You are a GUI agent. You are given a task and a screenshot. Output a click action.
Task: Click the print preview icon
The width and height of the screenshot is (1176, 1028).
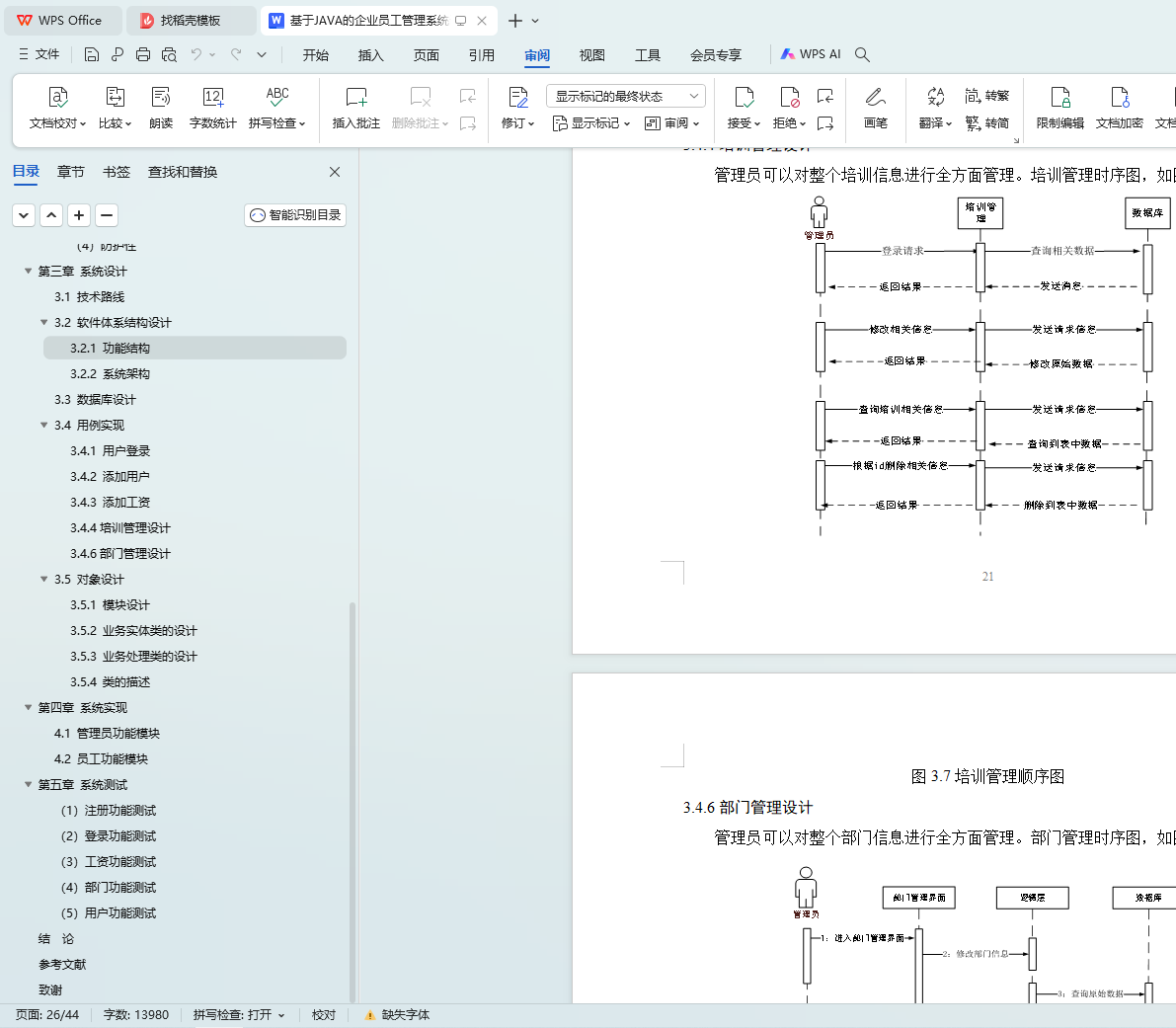[170, 54]
